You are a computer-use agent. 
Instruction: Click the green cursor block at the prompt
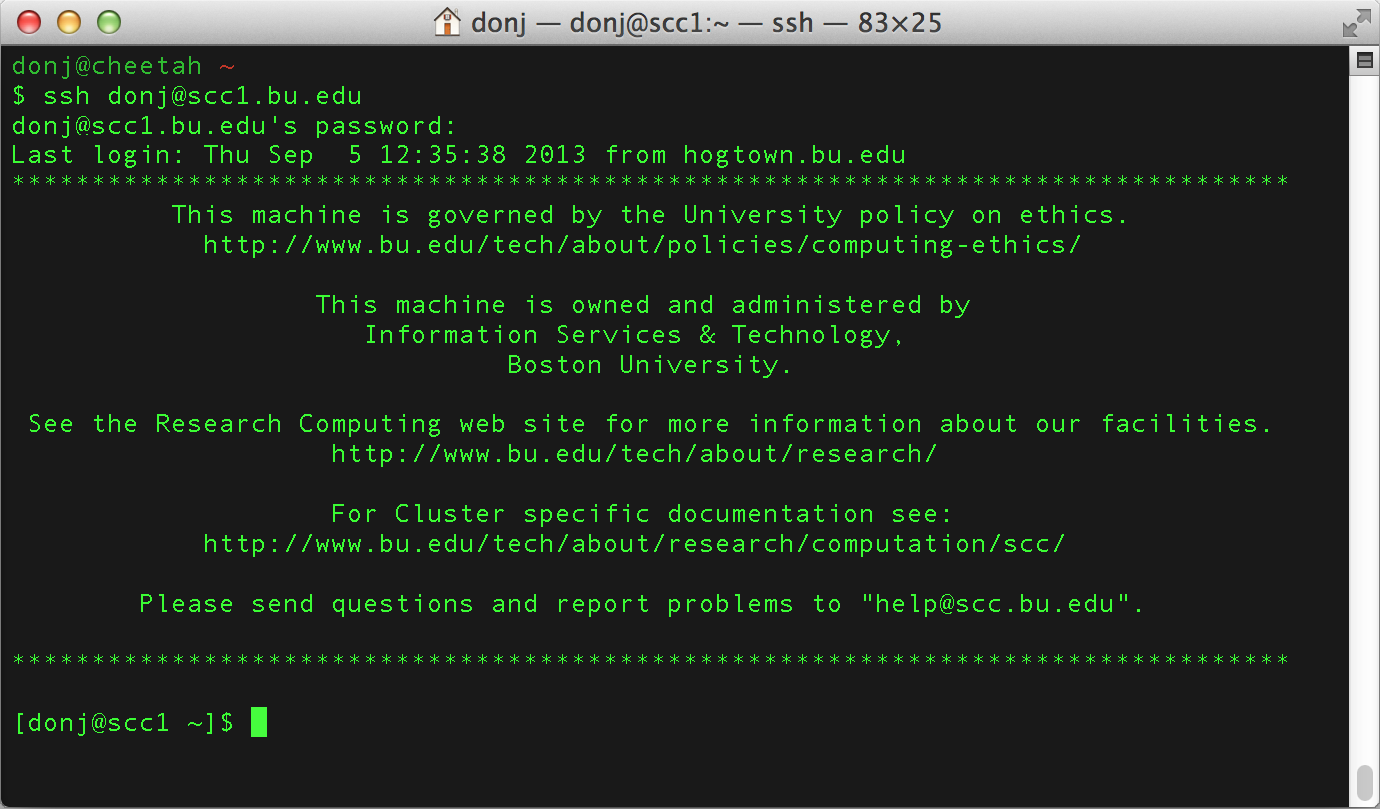point(259,722)
